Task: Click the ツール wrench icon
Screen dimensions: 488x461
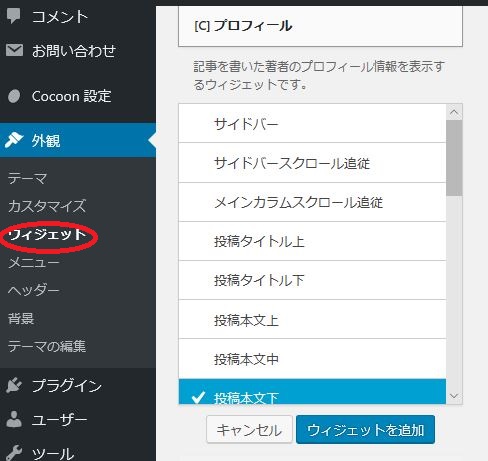Action: click(x=14, y=453)
